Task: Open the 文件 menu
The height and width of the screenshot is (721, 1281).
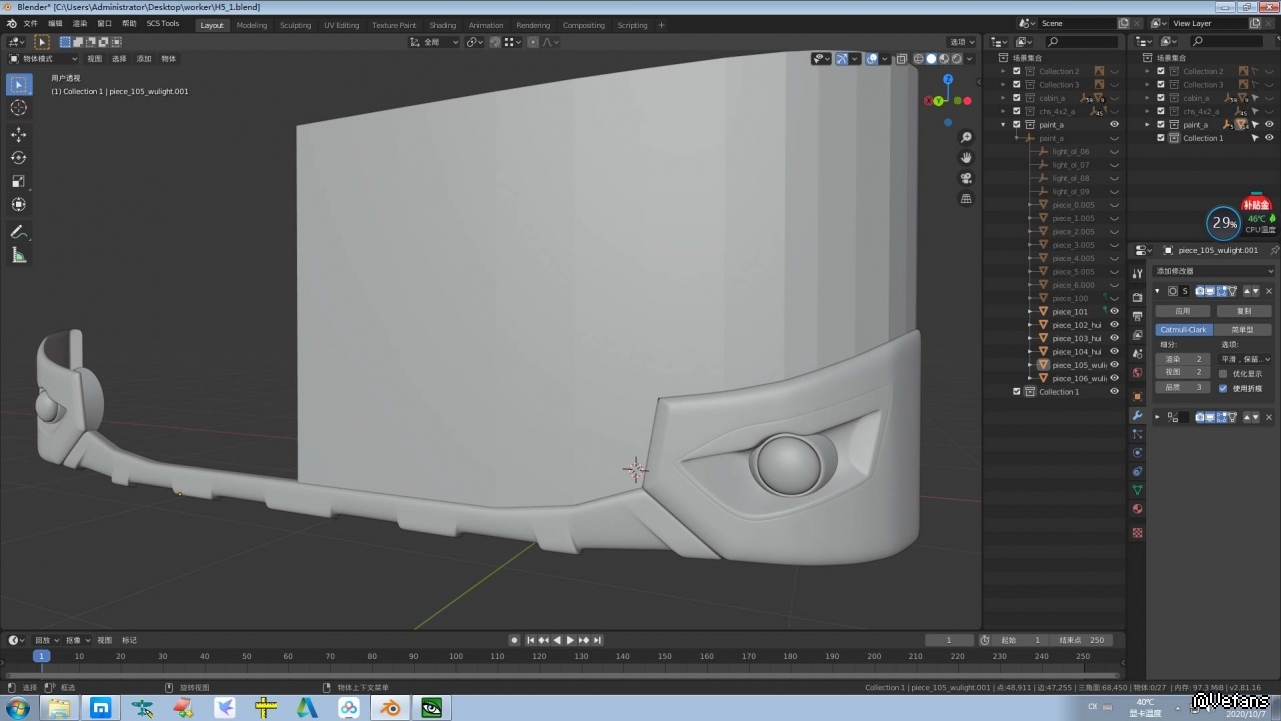Action: [x=30, y=23]
